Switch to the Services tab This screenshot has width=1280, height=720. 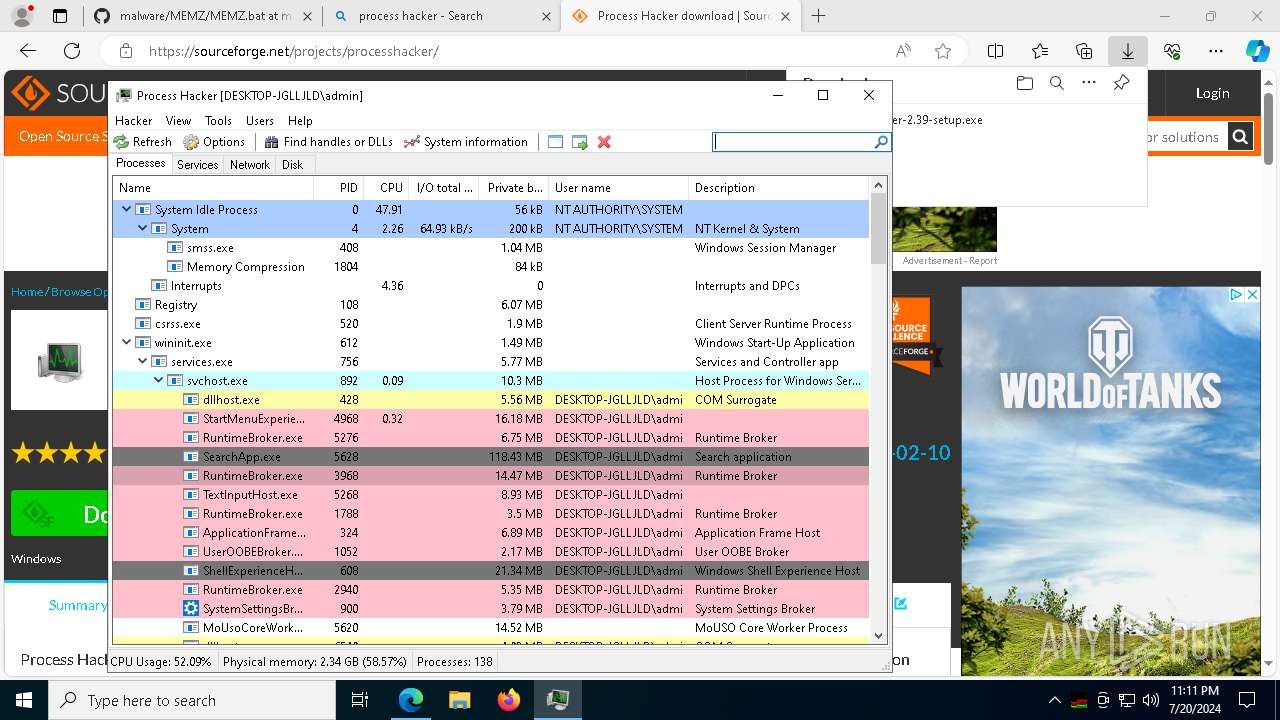198,165
